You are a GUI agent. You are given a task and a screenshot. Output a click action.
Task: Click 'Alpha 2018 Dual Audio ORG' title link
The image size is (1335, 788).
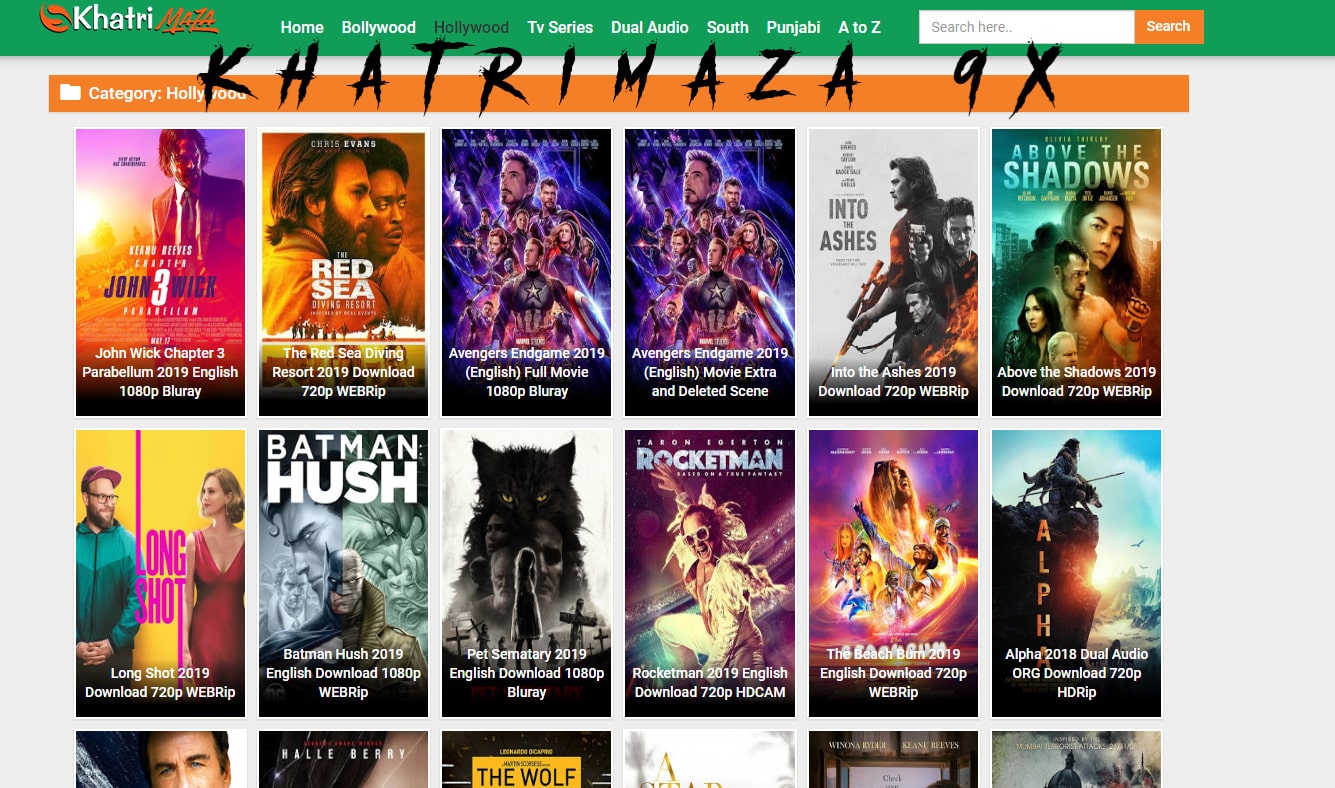point(1076,673)
